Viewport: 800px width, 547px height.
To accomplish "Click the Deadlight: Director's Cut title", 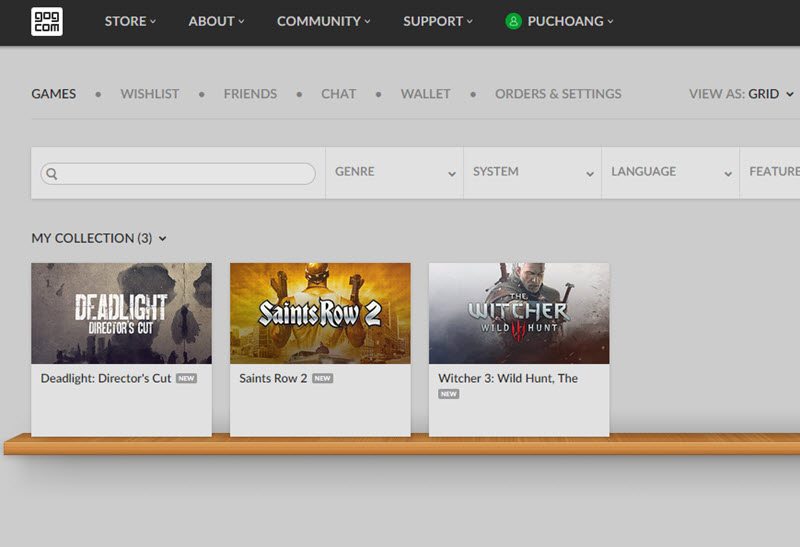I will coord(106,378).
